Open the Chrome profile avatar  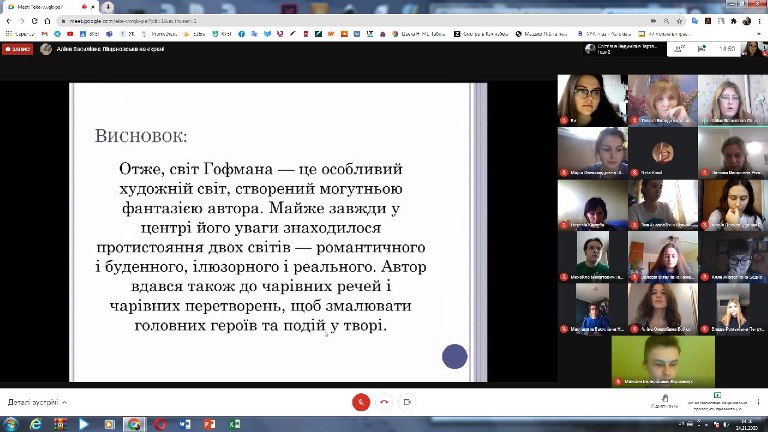pos(746,21)
